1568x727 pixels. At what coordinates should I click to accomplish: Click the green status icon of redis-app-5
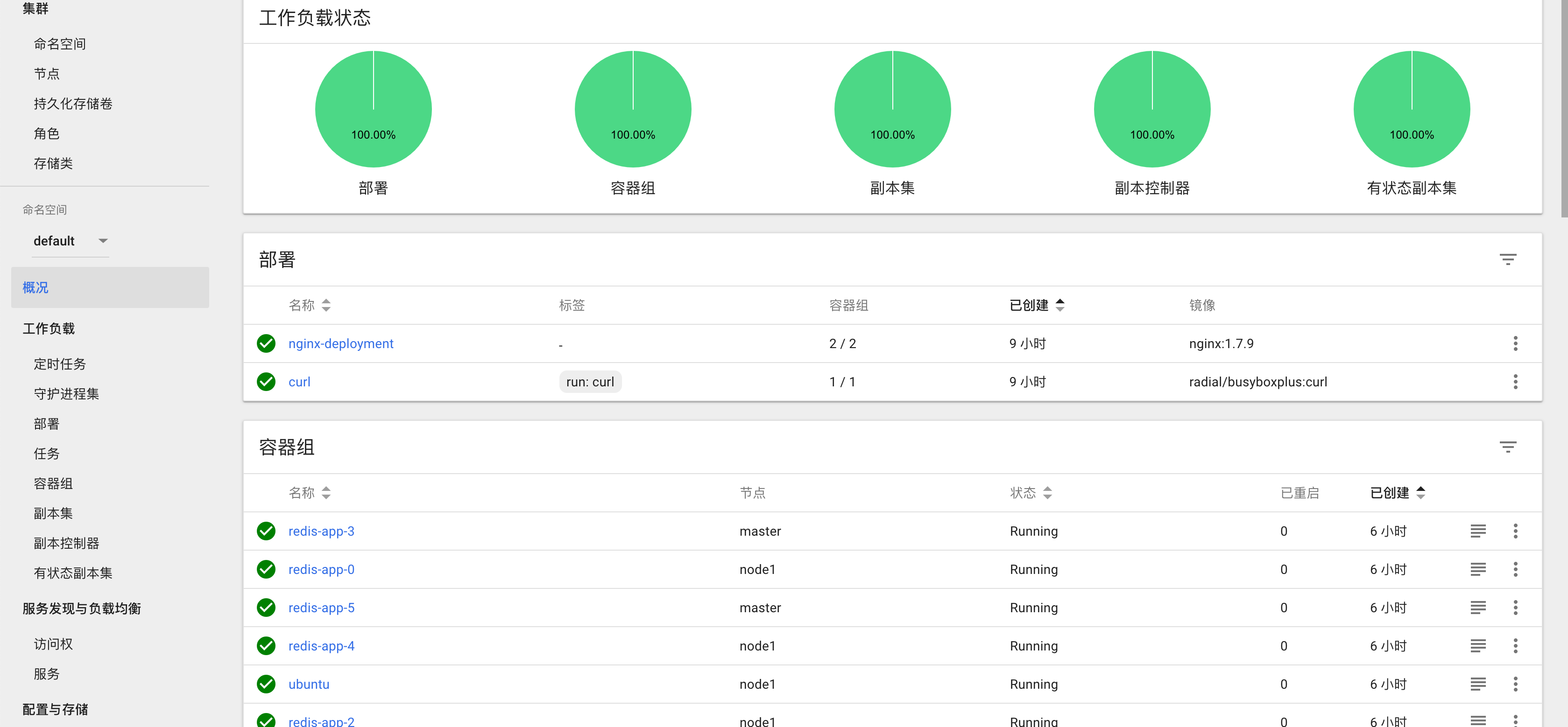[x=266, y=607]
